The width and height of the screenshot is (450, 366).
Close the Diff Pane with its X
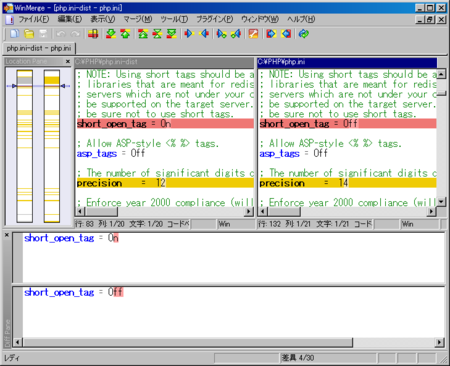coord(7,235)
